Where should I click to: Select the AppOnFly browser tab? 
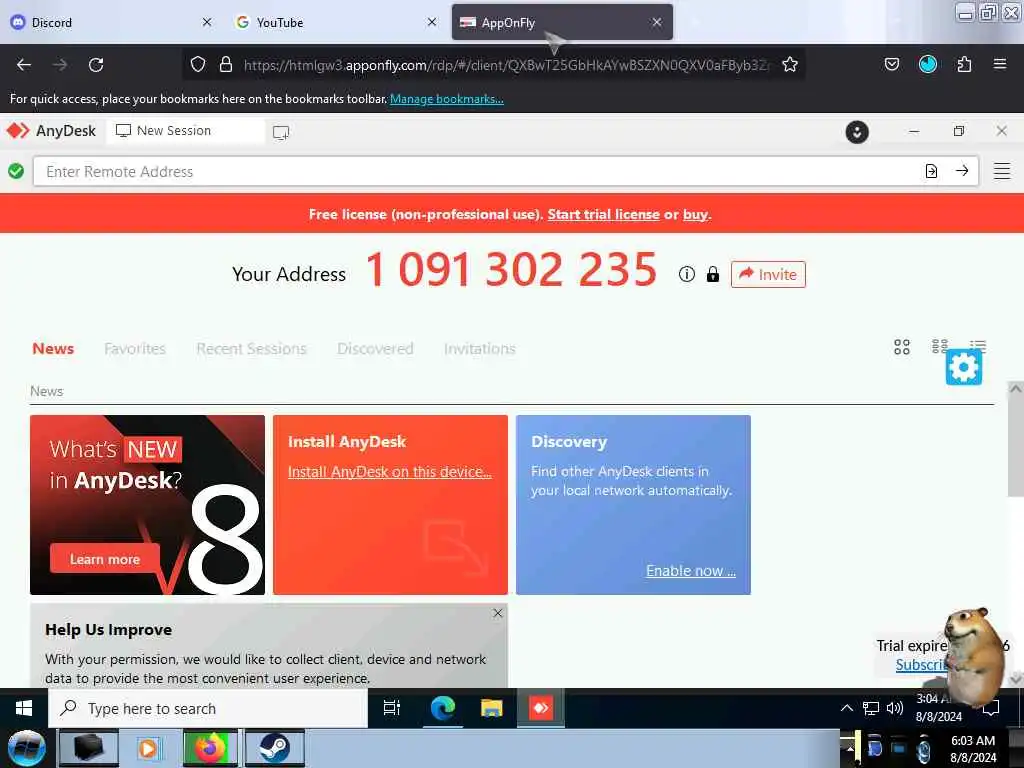point(562,22)
